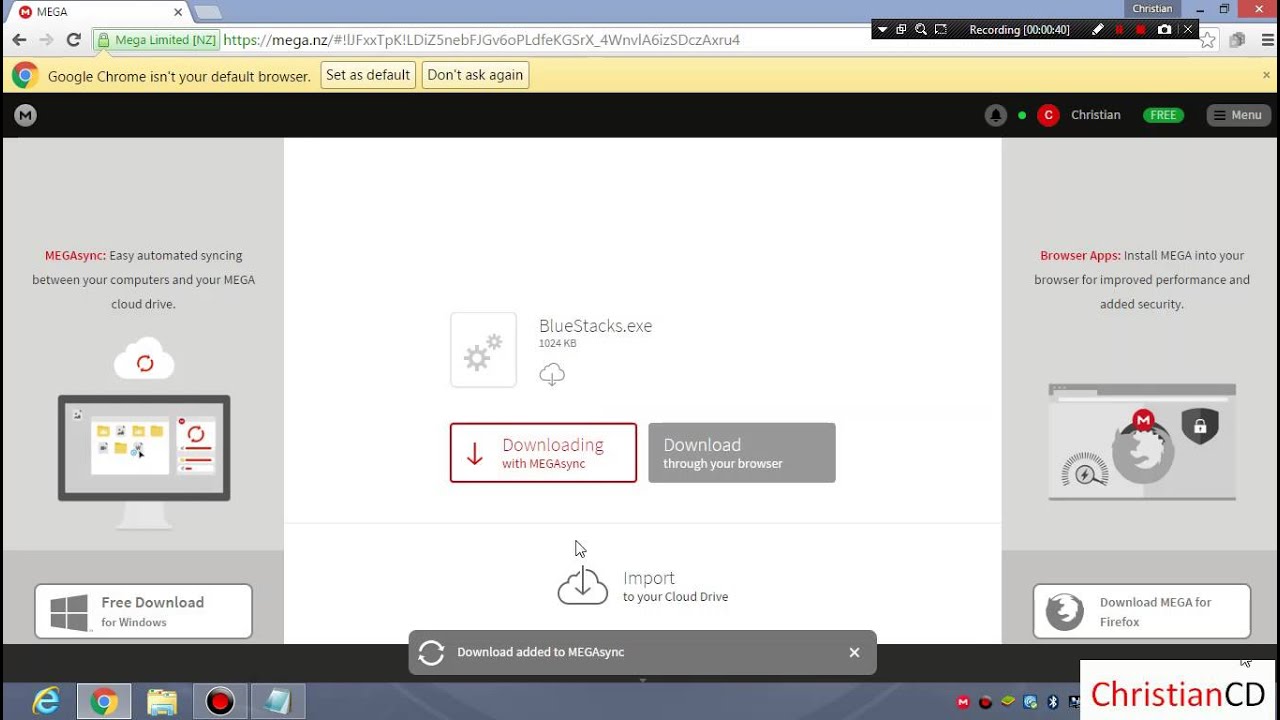1280x720 pixels.
Task: Close the MEGA browser tab
Action: point(178,12)
